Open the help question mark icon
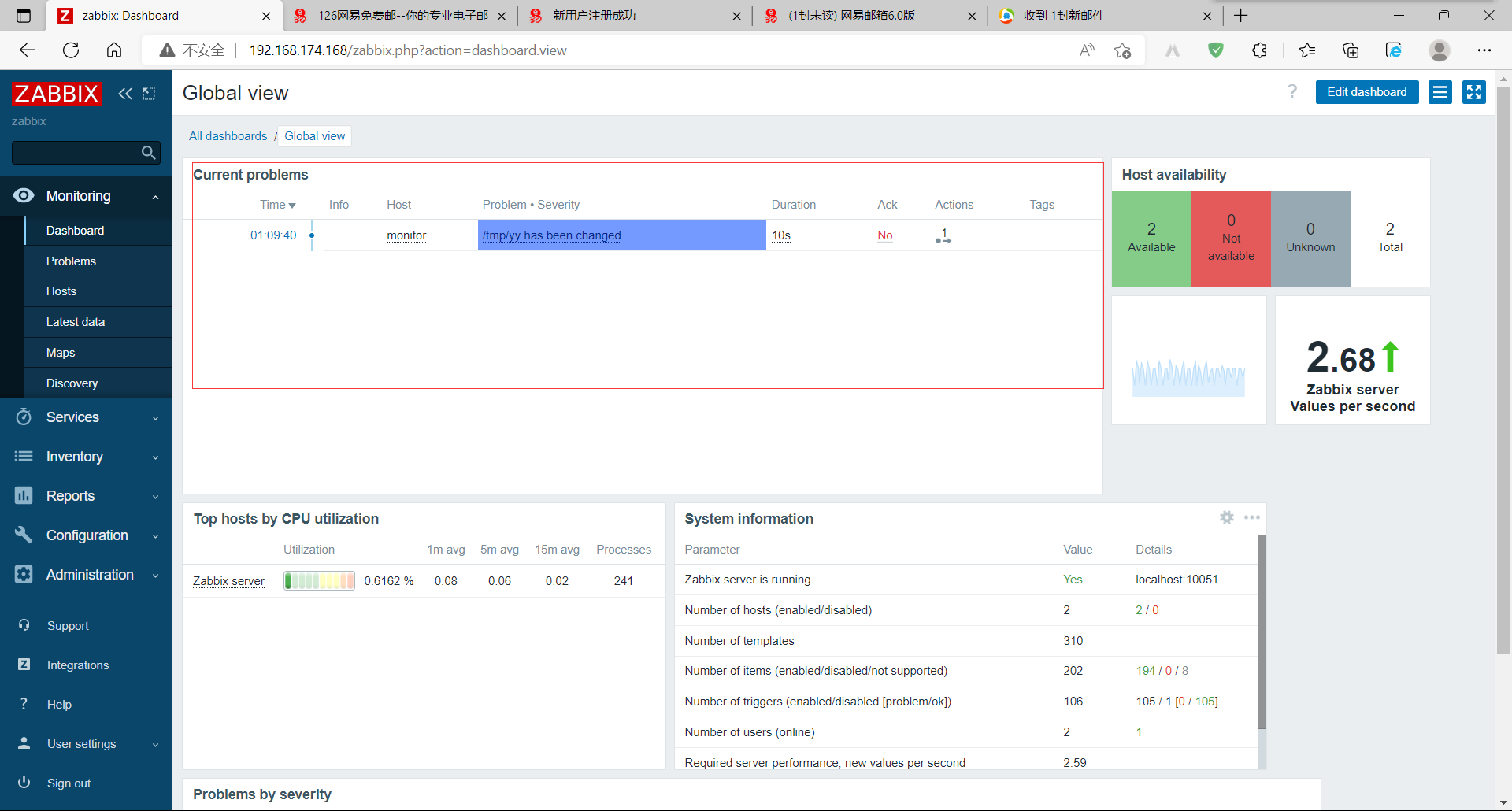 1292,91
